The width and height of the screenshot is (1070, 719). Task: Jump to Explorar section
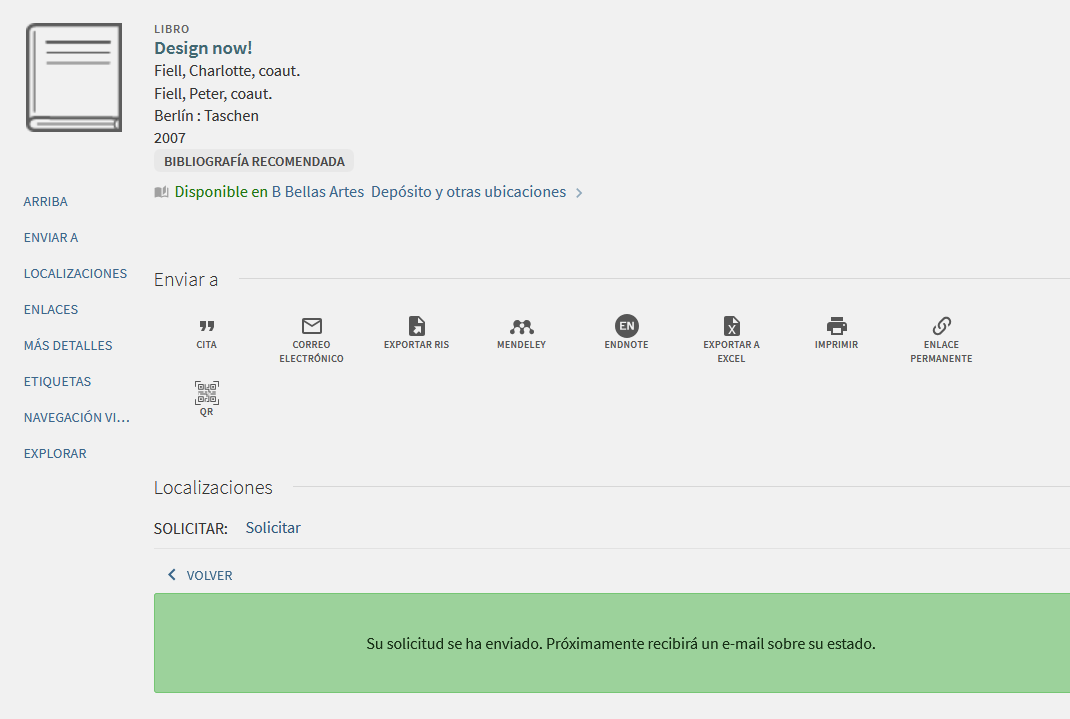coord(55,454)
